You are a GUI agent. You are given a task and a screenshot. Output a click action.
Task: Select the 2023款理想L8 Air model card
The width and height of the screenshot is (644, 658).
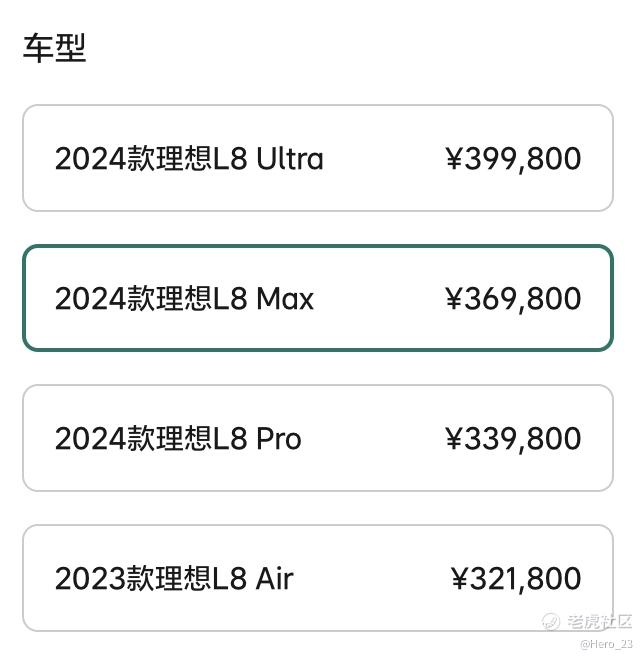click(x=318, y=578)
